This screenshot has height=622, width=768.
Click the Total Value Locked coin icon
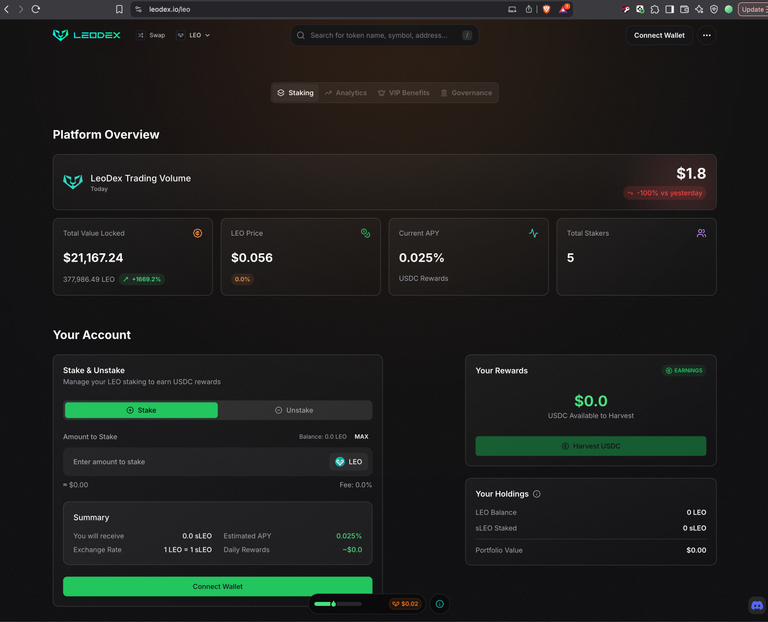197,233
